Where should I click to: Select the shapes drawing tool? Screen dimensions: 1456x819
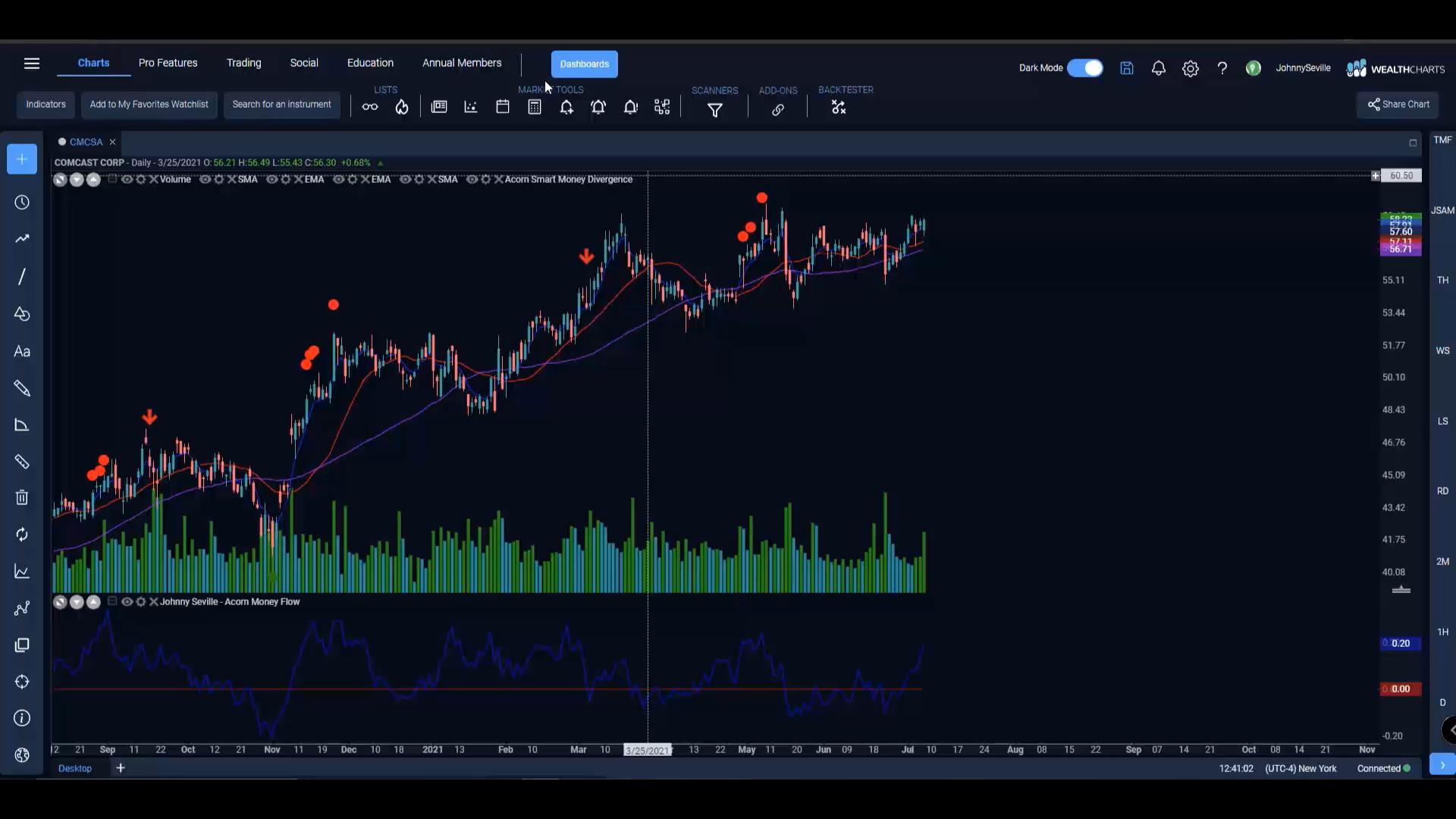[x=22, y=314]
